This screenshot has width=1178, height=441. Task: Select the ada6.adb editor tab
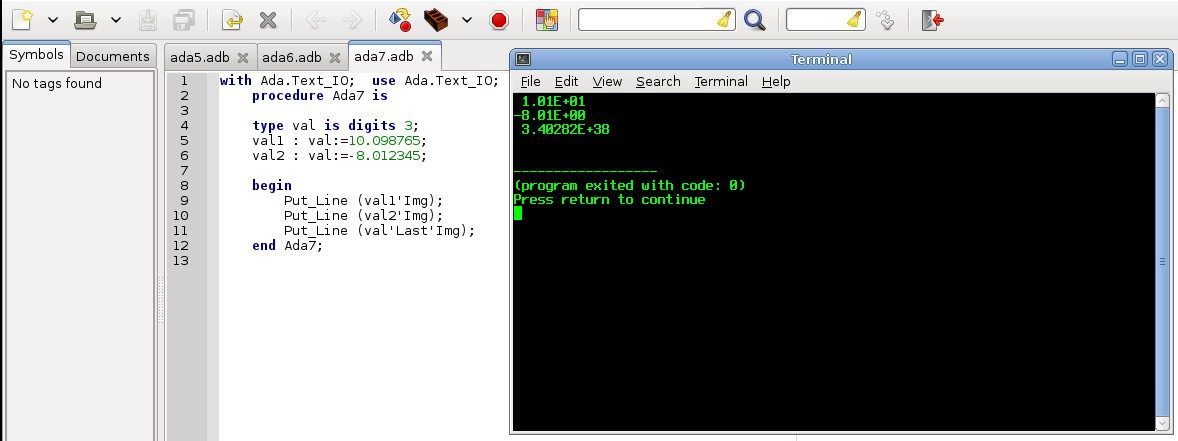tap(291, 57)
